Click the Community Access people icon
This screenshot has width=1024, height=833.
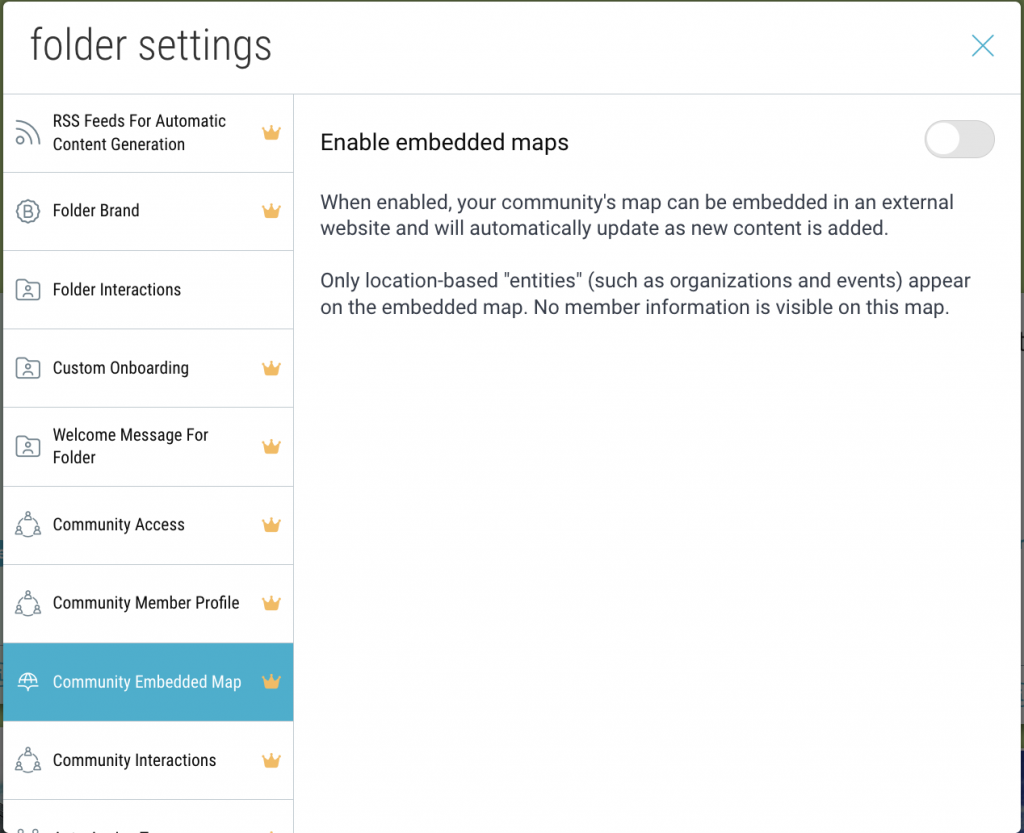tap(28, 525)
